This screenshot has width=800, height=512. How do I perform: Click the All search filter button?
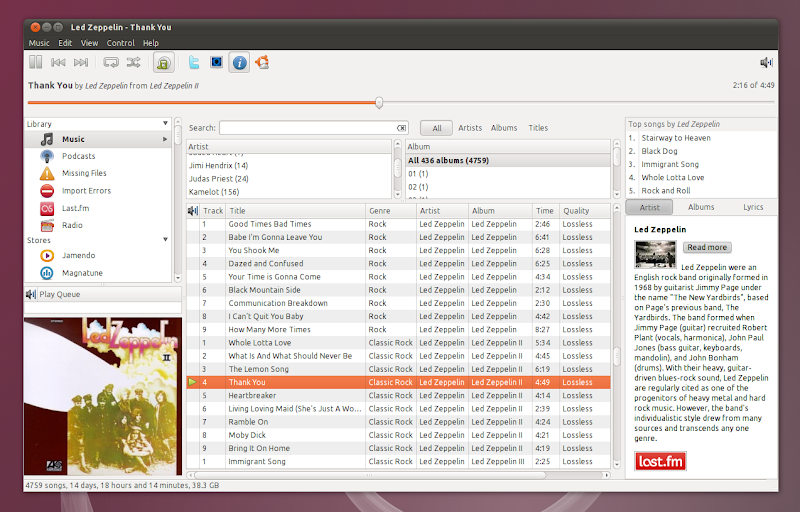click(x=436, y=128)
